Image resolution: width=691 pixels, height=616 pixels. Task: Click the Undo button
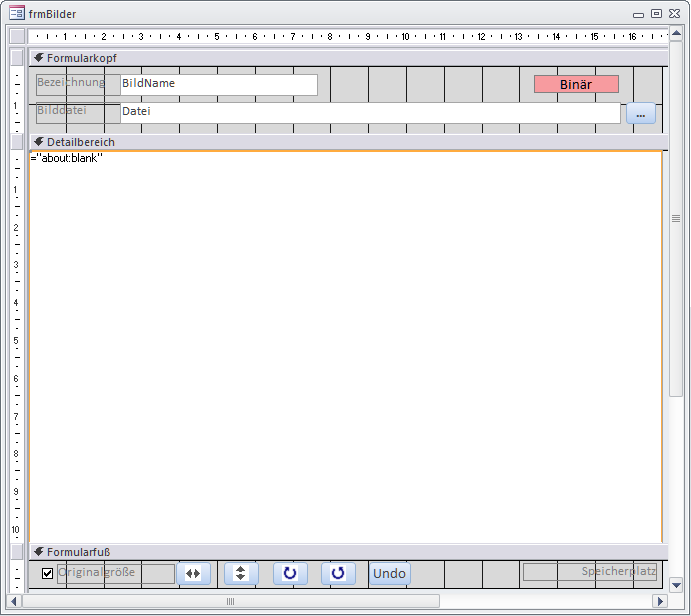click(x=390, y=573)
